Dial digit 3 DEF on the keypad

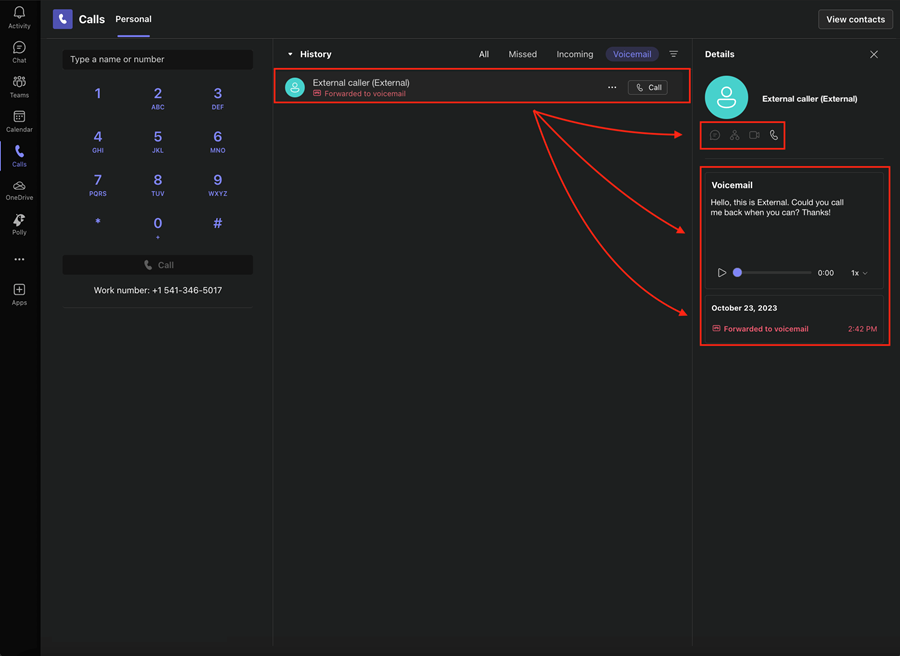pos(218,98)
